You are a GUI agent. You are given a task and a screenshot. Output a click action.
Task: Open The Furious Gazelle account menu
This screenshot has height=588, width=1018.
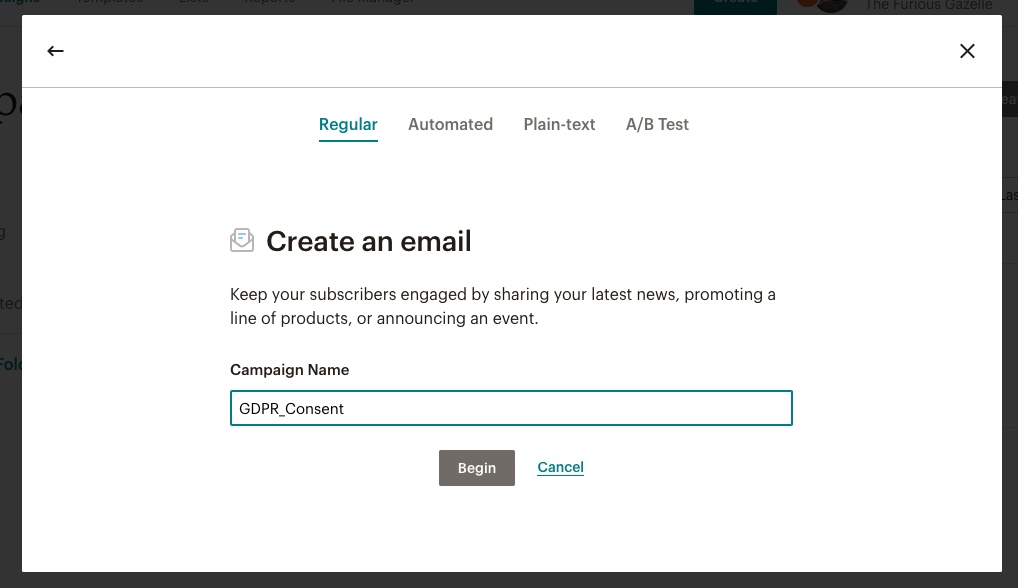[x=928, y=5]
